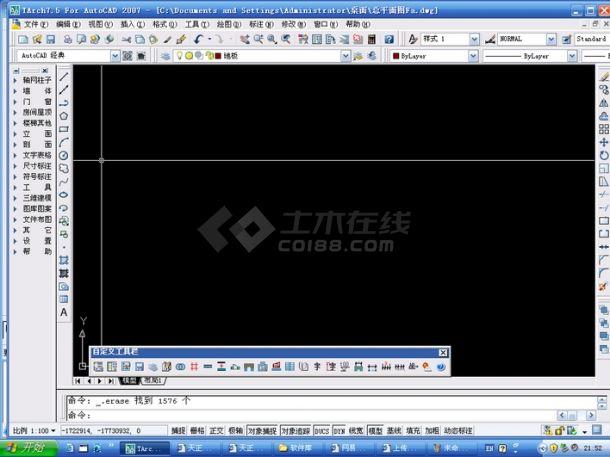This screenshot has height=457, width=610.
Task: Toggle 捕捉 snap mode in status bar
Action: tap(178, 431)
